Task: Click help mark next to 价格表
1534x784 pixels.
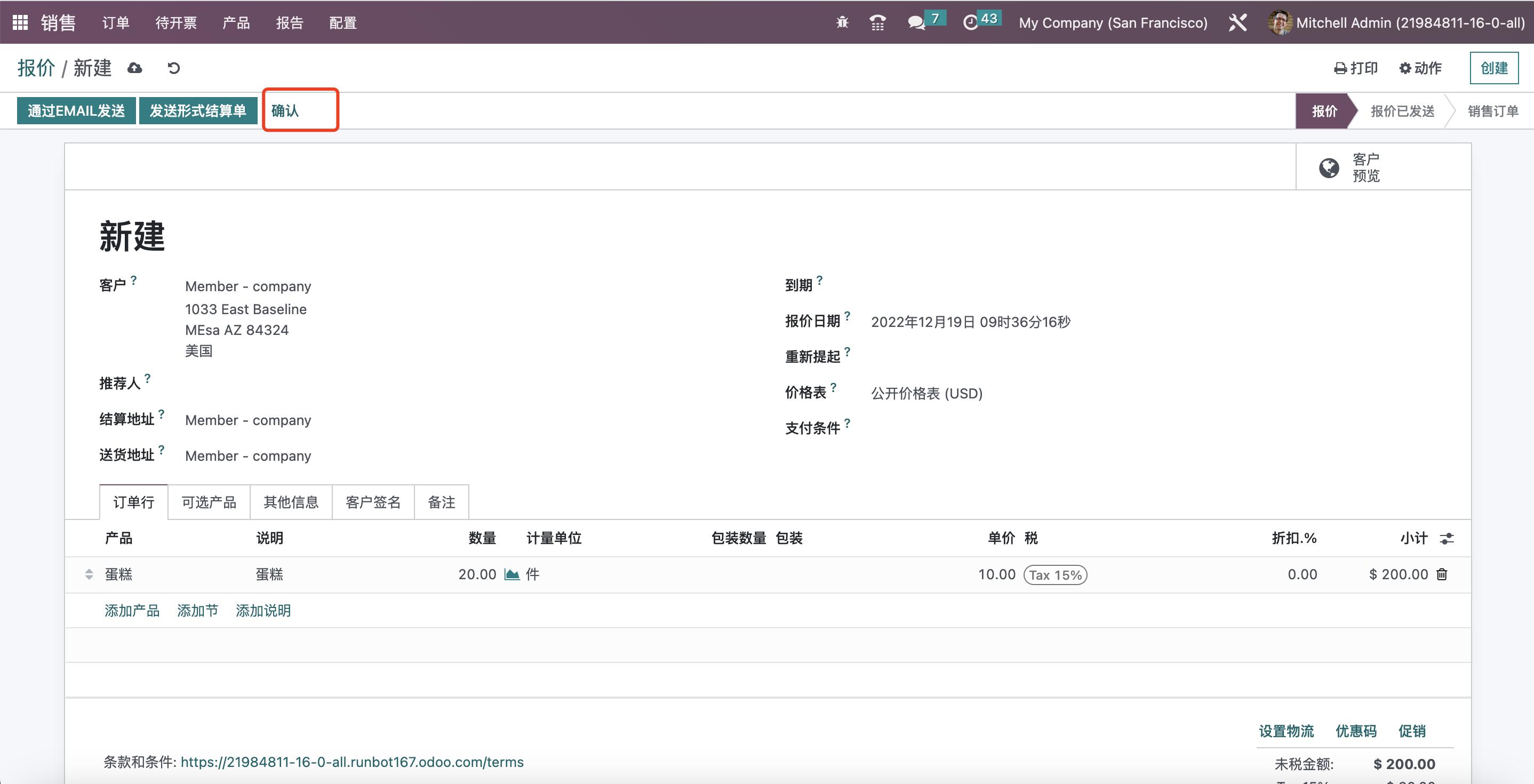Action: click(x=834, y=387)
